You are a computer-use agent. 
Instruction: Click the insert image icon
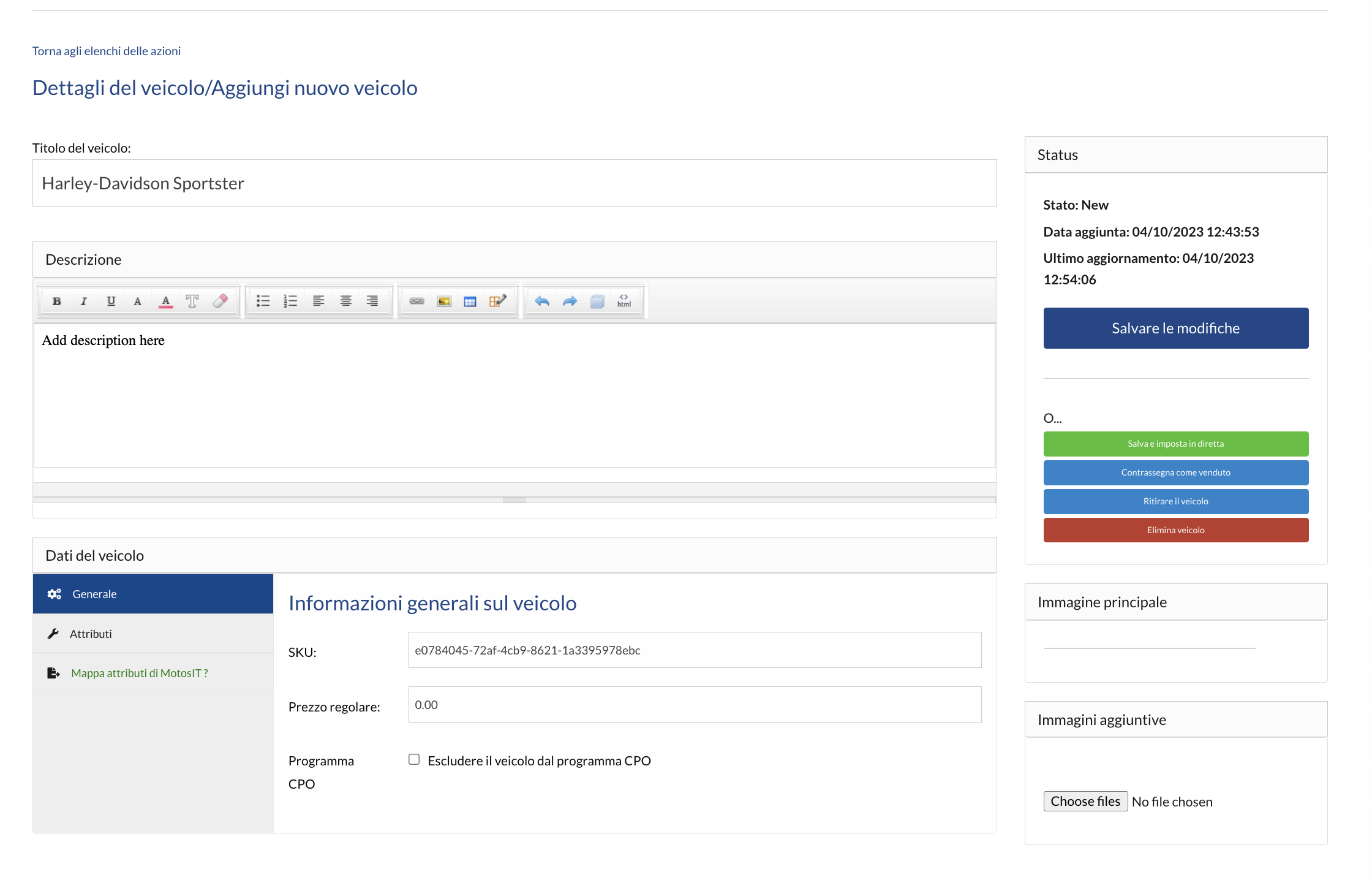[x=444, y=301]
